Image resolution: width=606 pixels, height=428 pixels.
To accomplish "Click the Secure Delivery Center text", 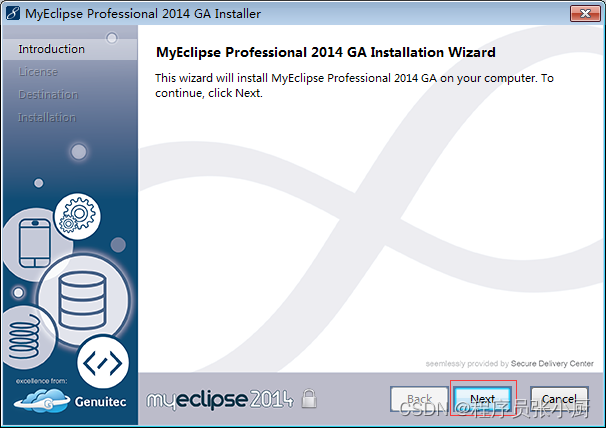I will pos(552,363).
